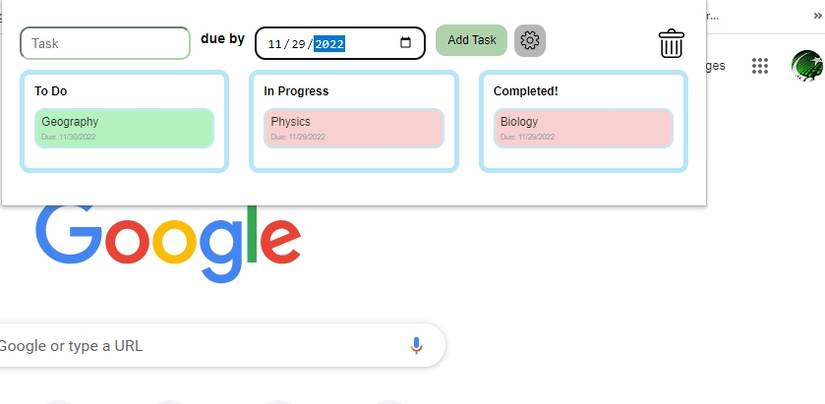This screenshot has height=404, width=825.
Task: Focus the Task name input field
Action: pyautogui.click(x=105, y=43)
